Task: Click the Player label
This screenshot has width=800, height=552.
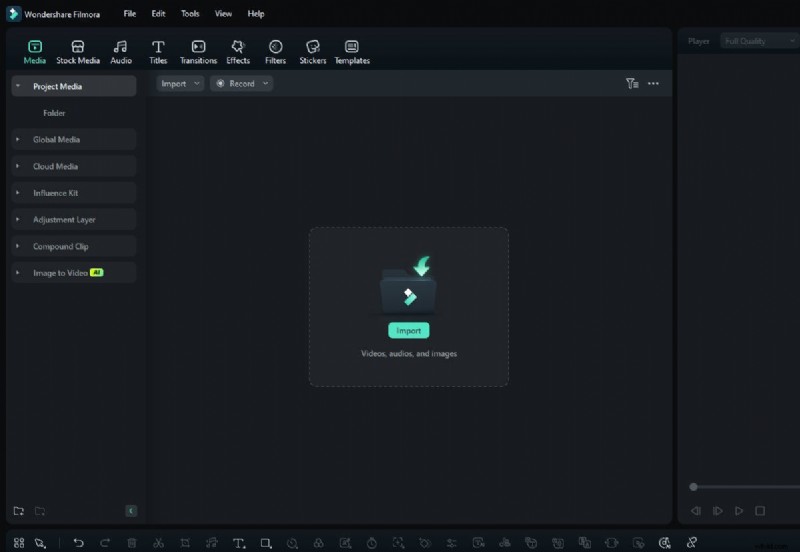Action: coord(698,41)
